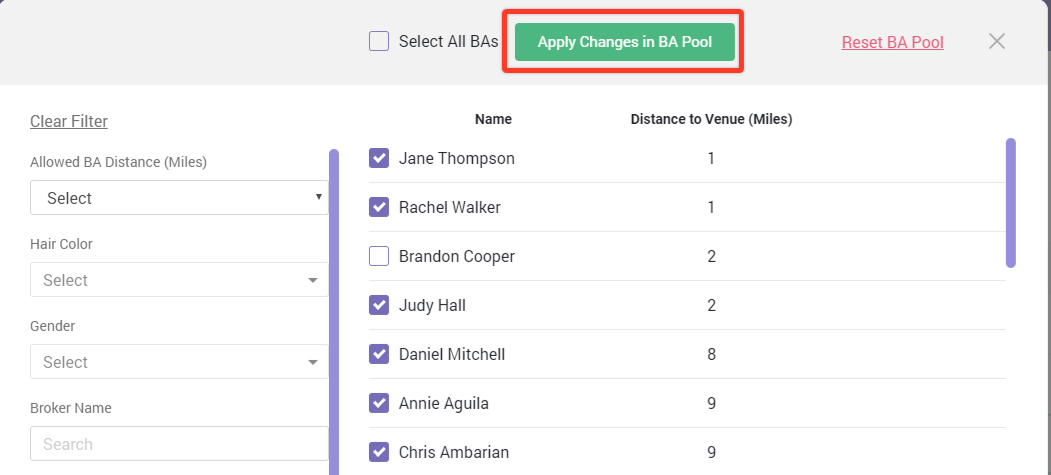The width and height of the screenshot is (1051, 475).
Task: Click the Name column header
Action: point(493,119)
